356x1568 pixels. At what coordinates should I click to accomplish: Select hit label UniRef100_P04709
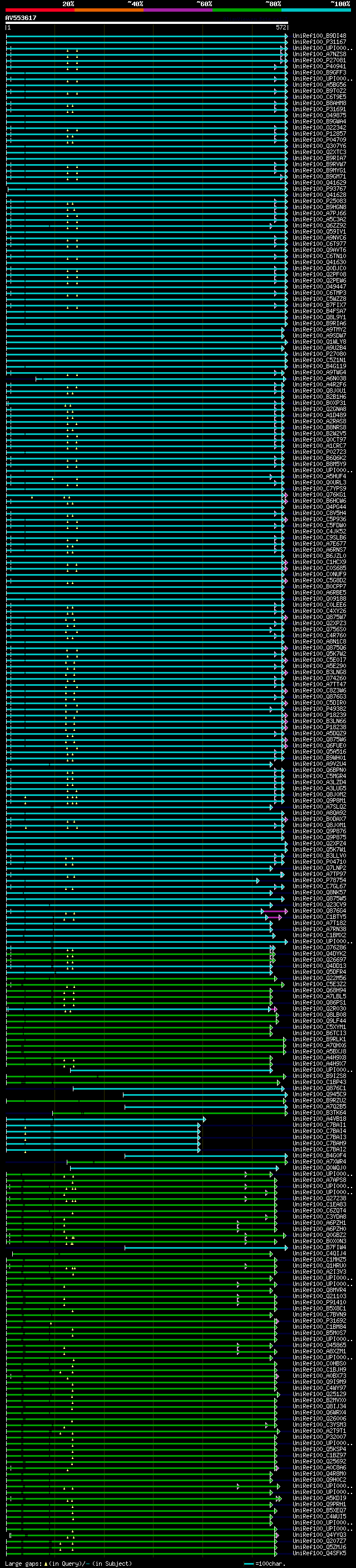pos(319,140)
